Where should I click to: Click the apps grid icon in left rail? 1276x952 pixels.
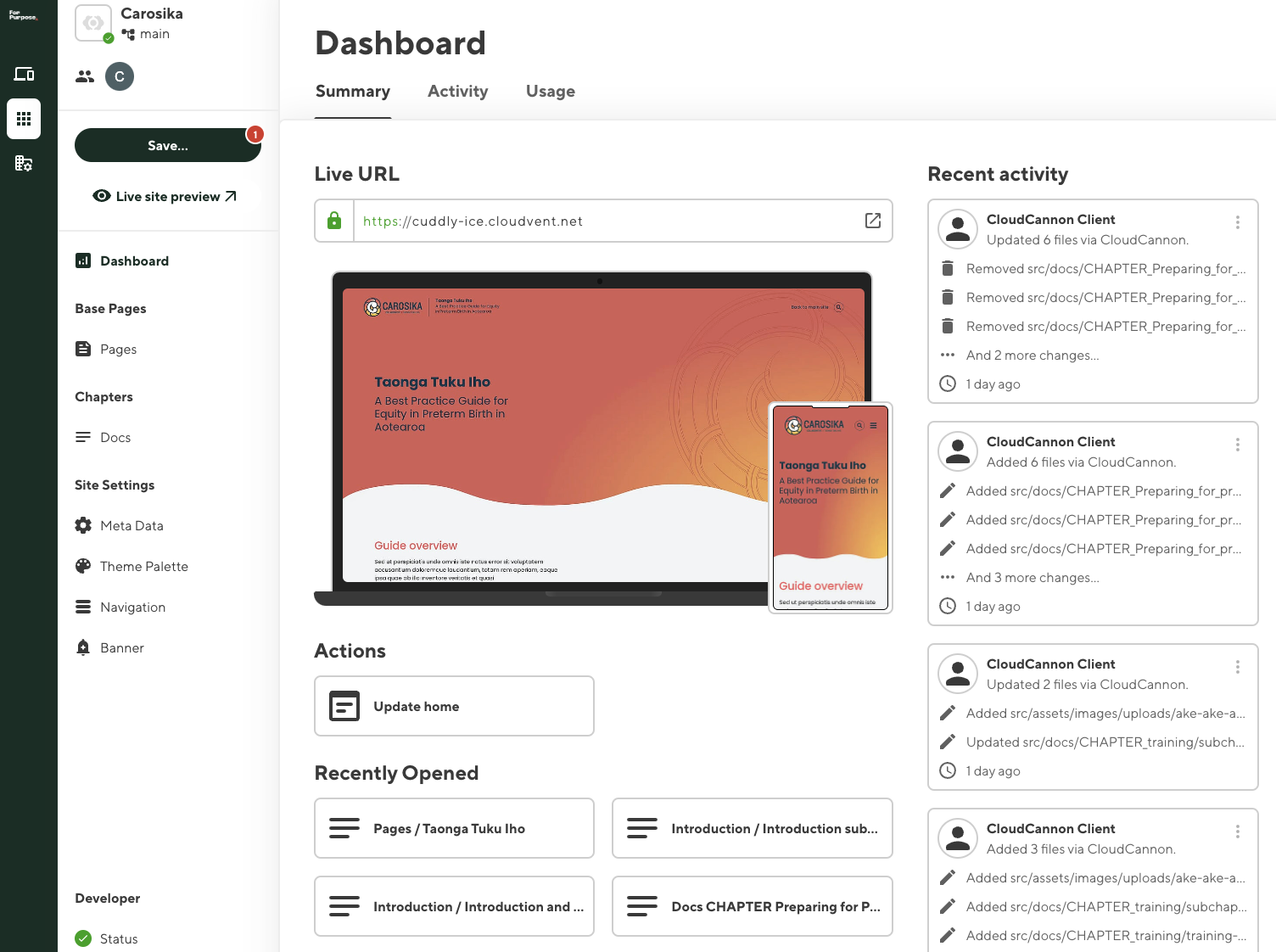[24, 119]
